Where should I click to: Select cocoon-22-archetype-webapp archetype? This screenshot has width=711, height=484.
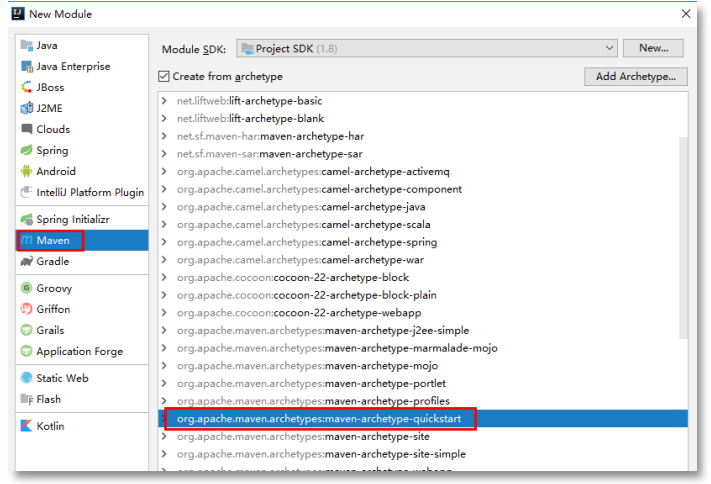coord(423,313)
